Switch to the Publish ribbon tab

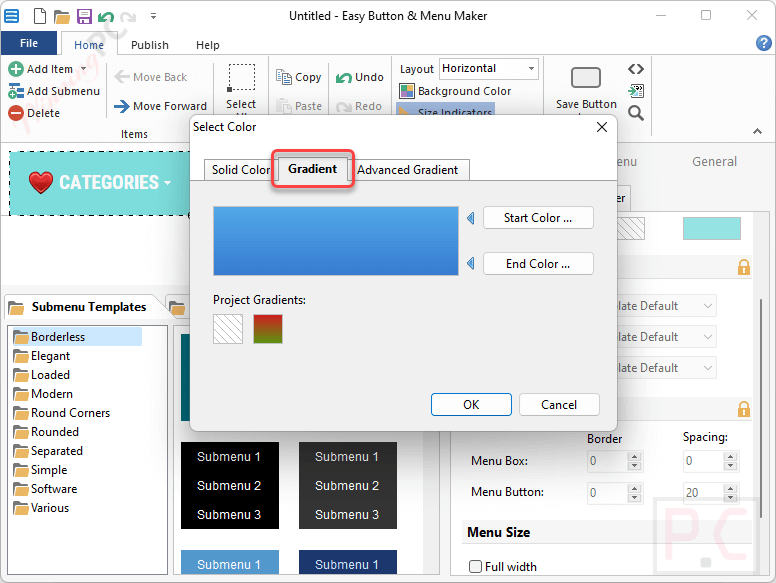click(x=149, y=45)
